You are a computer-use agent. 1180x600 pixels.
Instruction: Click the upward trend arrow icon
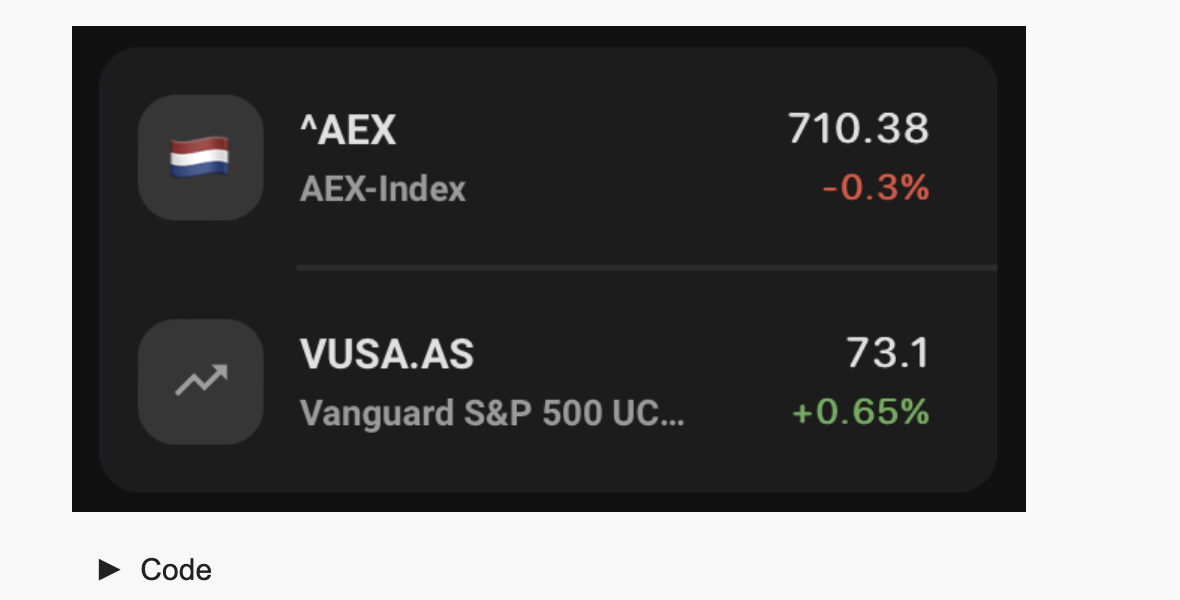point(201,380)
